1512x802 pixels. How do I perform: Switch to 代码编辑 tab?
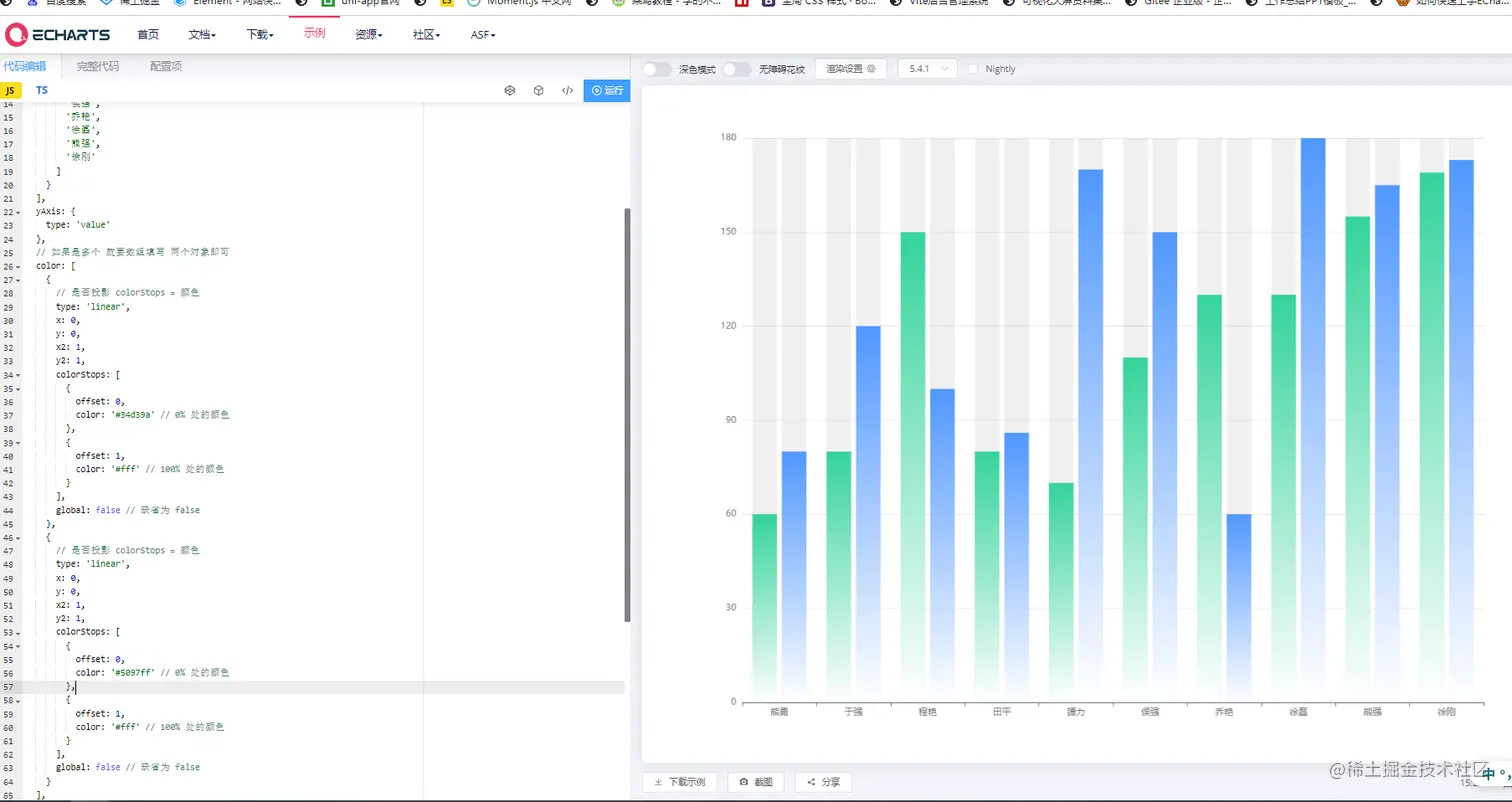pos(24,66)
